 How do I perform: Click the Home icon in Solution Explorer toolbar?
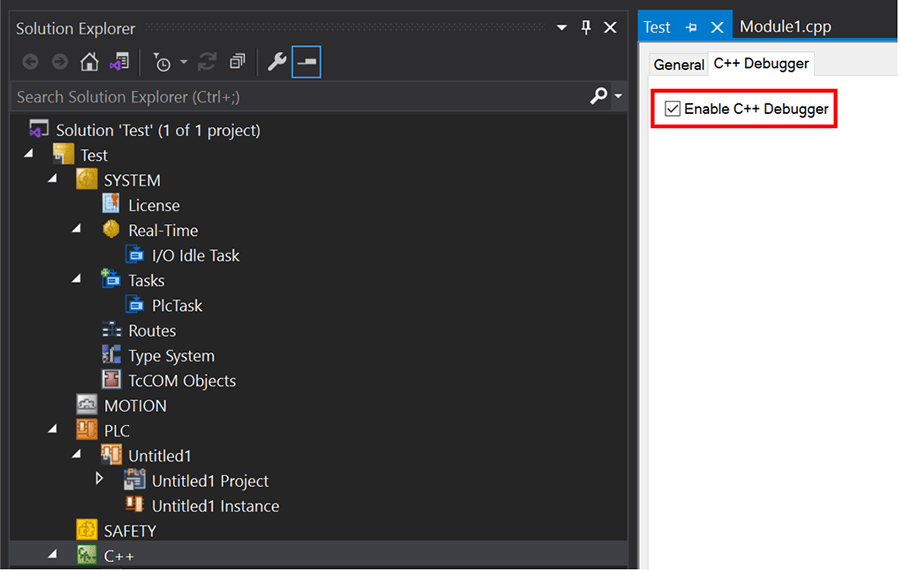(89, 61)
